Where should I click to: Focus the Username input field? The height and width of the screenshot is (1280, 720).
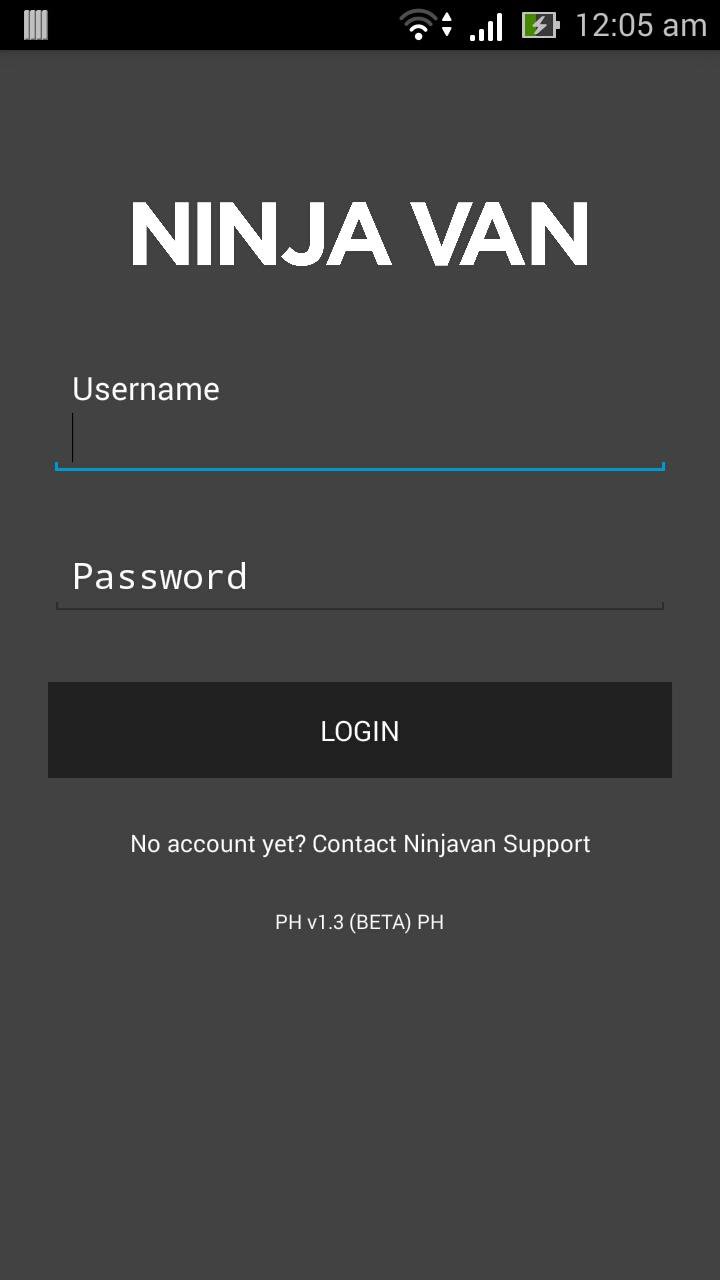(x=360, y=438)
